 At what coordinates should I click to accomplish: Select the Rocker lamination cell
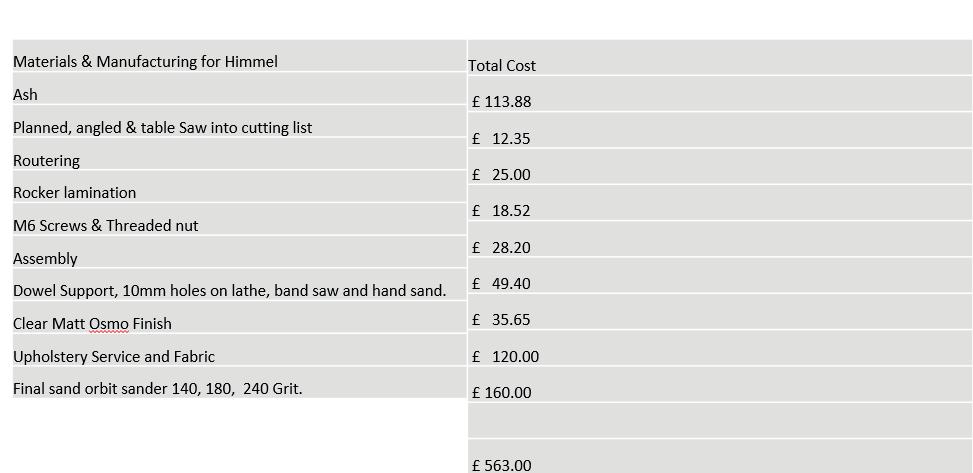point(240,187)
